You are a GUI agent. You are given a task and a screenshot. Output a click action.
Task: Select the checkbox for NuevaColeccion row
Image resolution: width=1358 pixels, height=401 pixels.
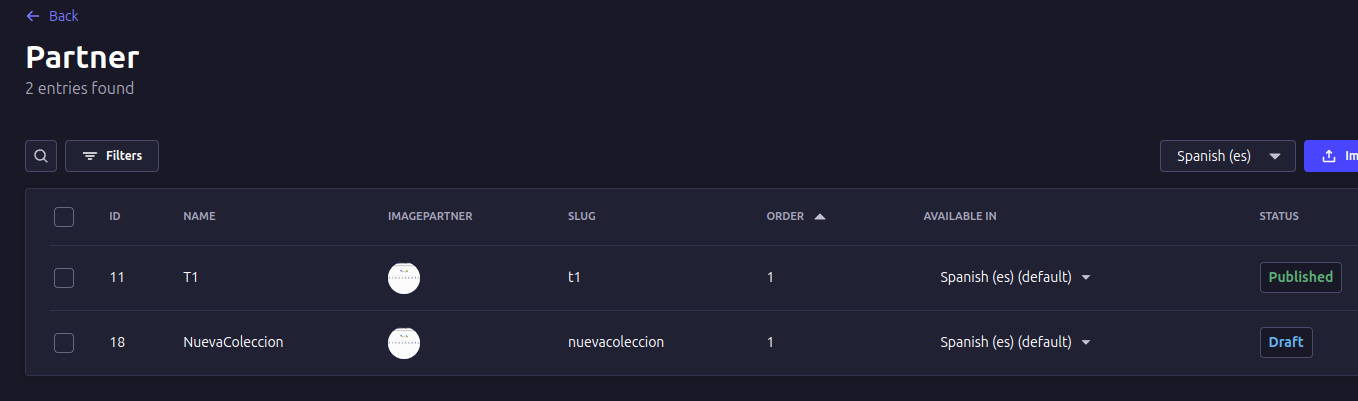[64, 343]
